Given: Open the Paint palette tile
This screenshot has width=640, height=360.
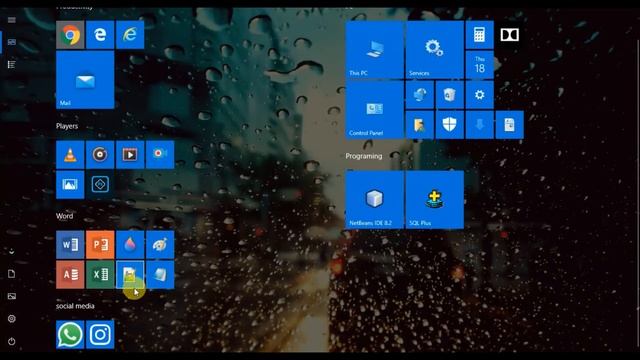Looking at the screenshot, I should 160,244.
